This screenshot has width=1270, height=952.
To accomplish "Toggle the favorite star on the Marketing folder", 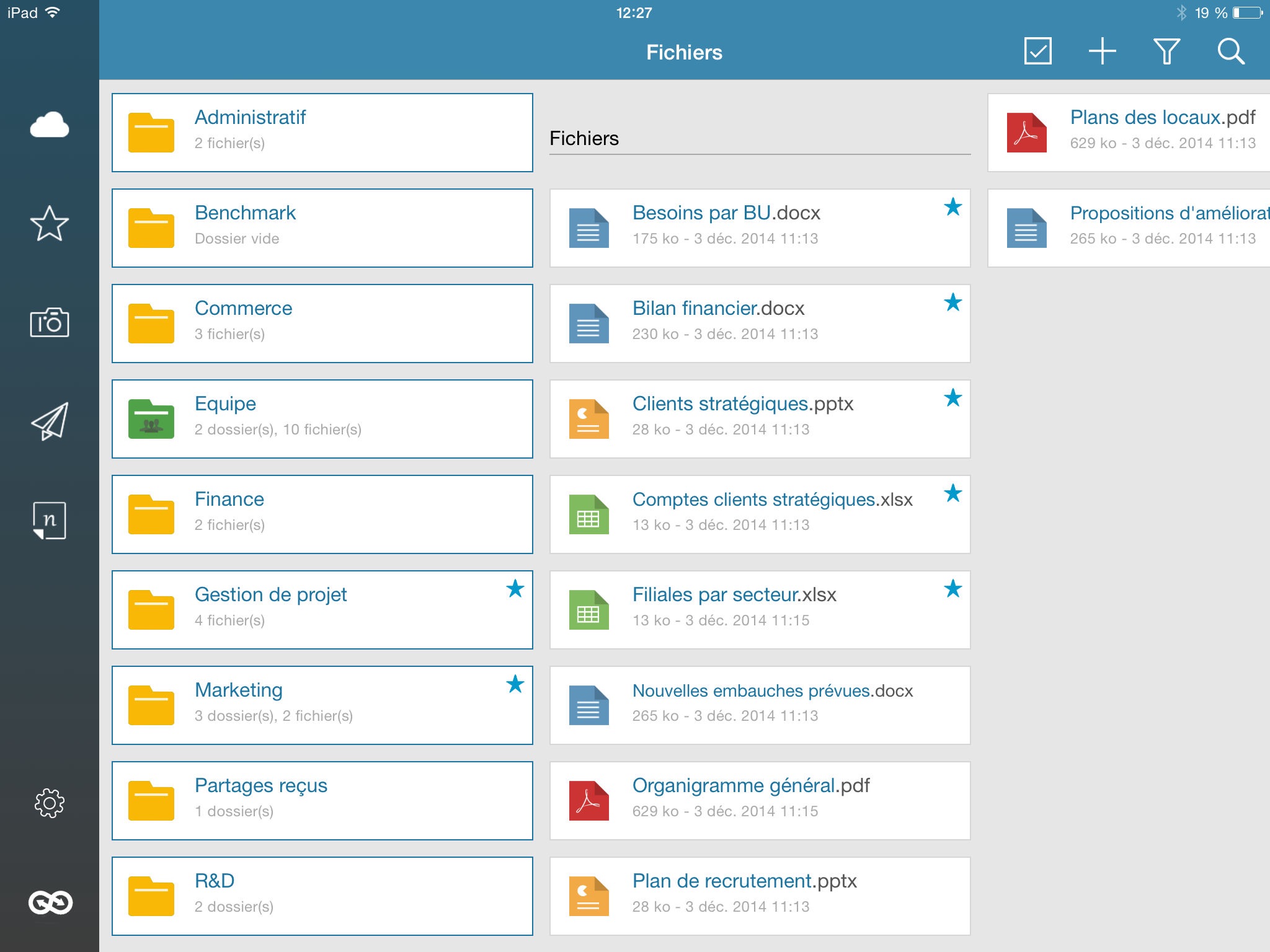I will 515,684.
